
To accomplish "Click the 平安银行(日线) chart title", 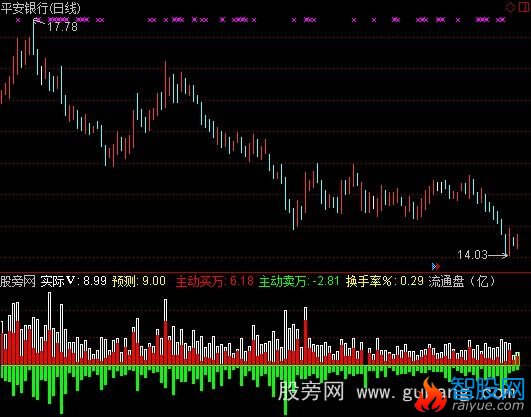I will coord(41,8).
